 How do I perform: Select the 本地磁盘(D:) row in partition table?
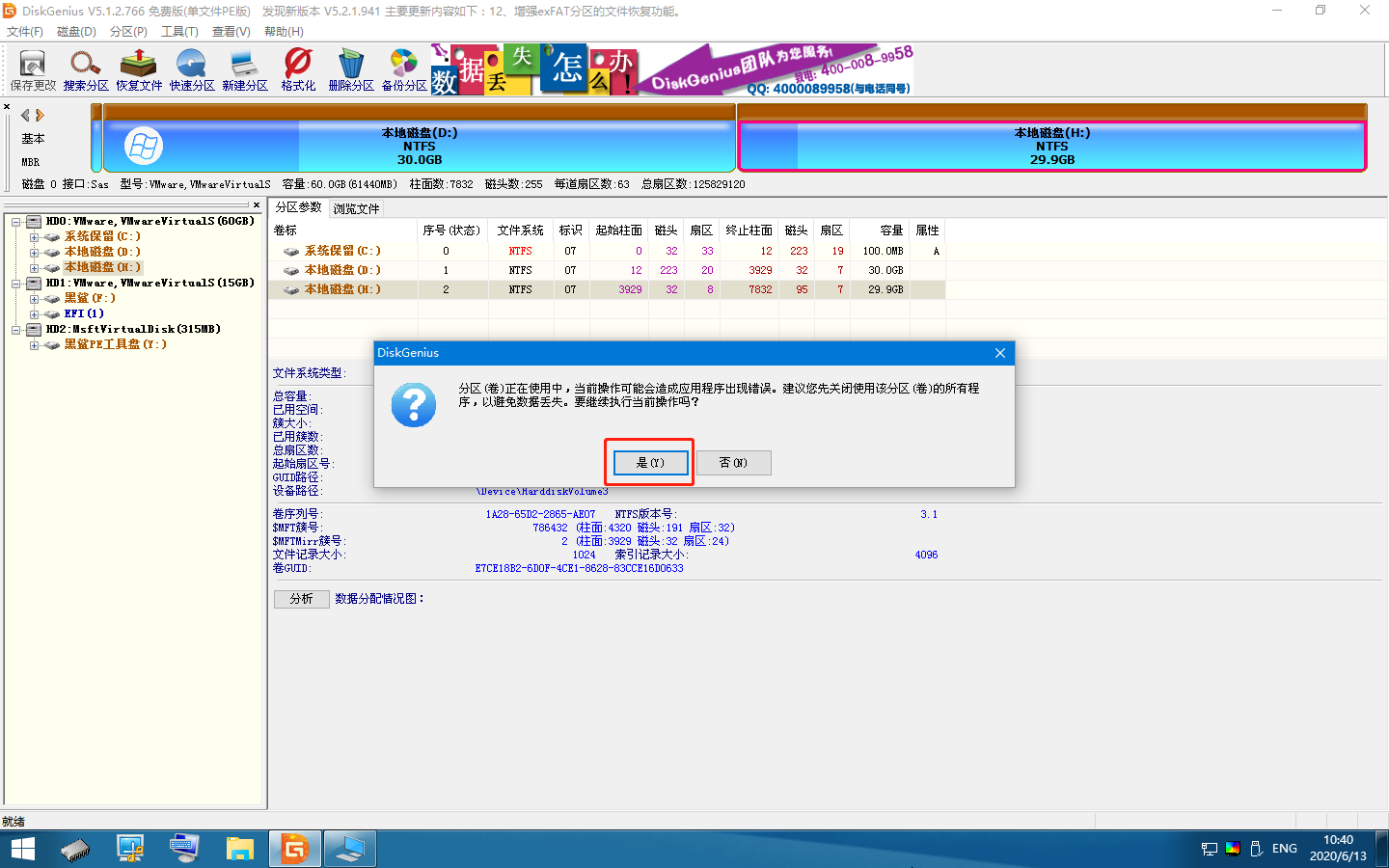[607, 270]
